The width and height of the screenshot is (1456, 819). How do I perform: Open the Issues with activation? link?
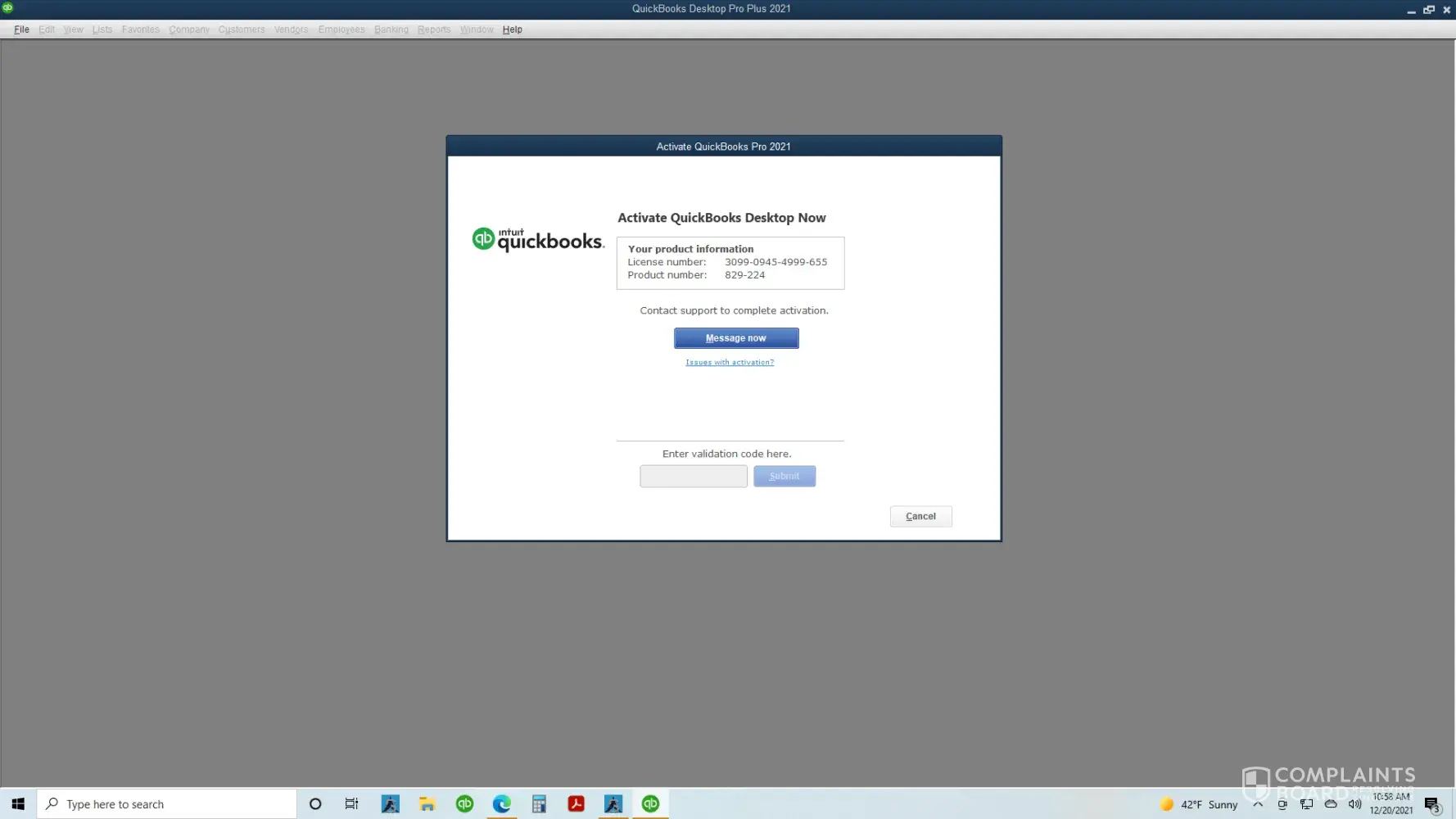click(x=730, y=362)
